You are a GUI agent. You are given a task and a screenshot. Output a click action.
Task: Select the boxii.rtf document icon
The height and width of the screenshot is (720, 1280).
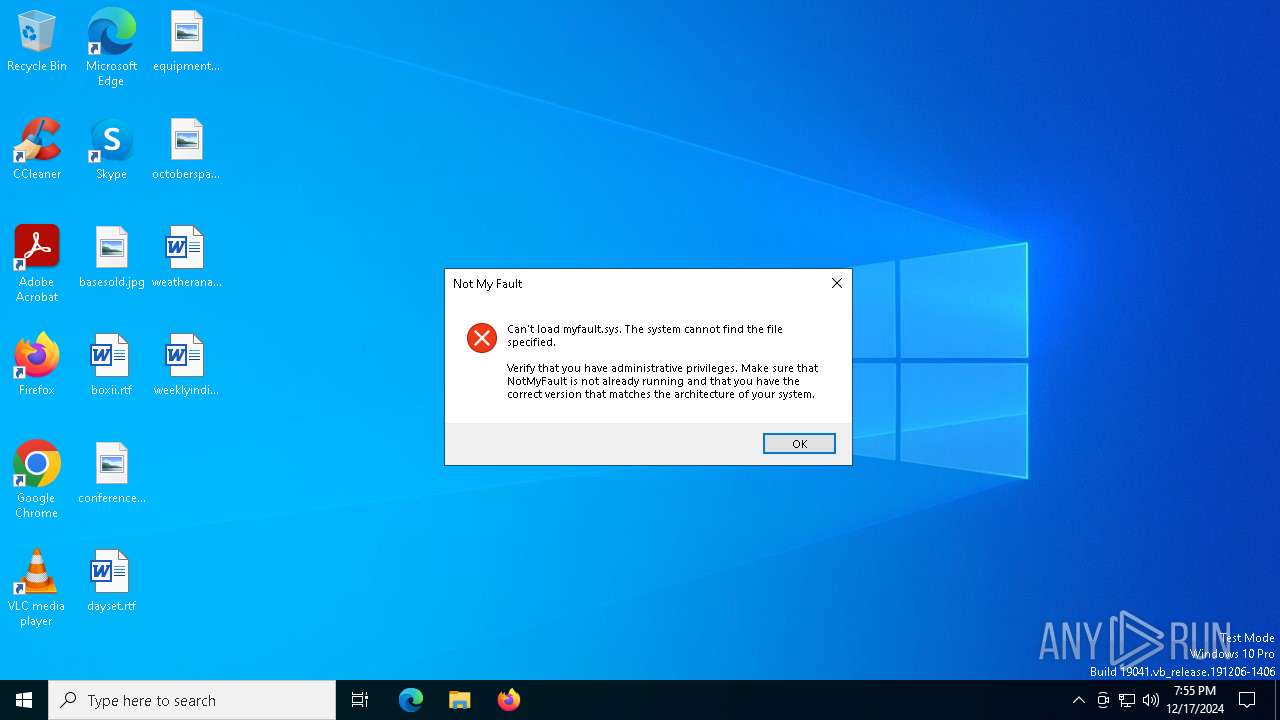tap(111, 366)
